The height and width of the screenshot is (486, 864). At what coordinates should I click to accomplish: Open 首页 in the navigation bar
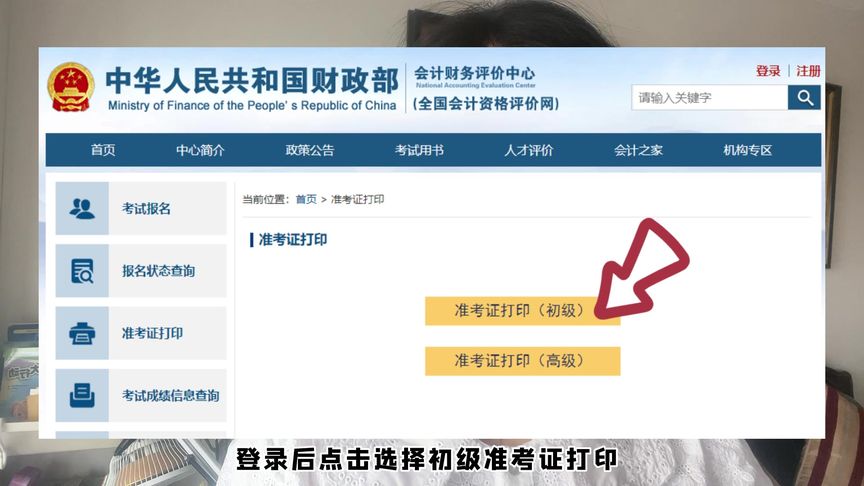click(103, 150)
